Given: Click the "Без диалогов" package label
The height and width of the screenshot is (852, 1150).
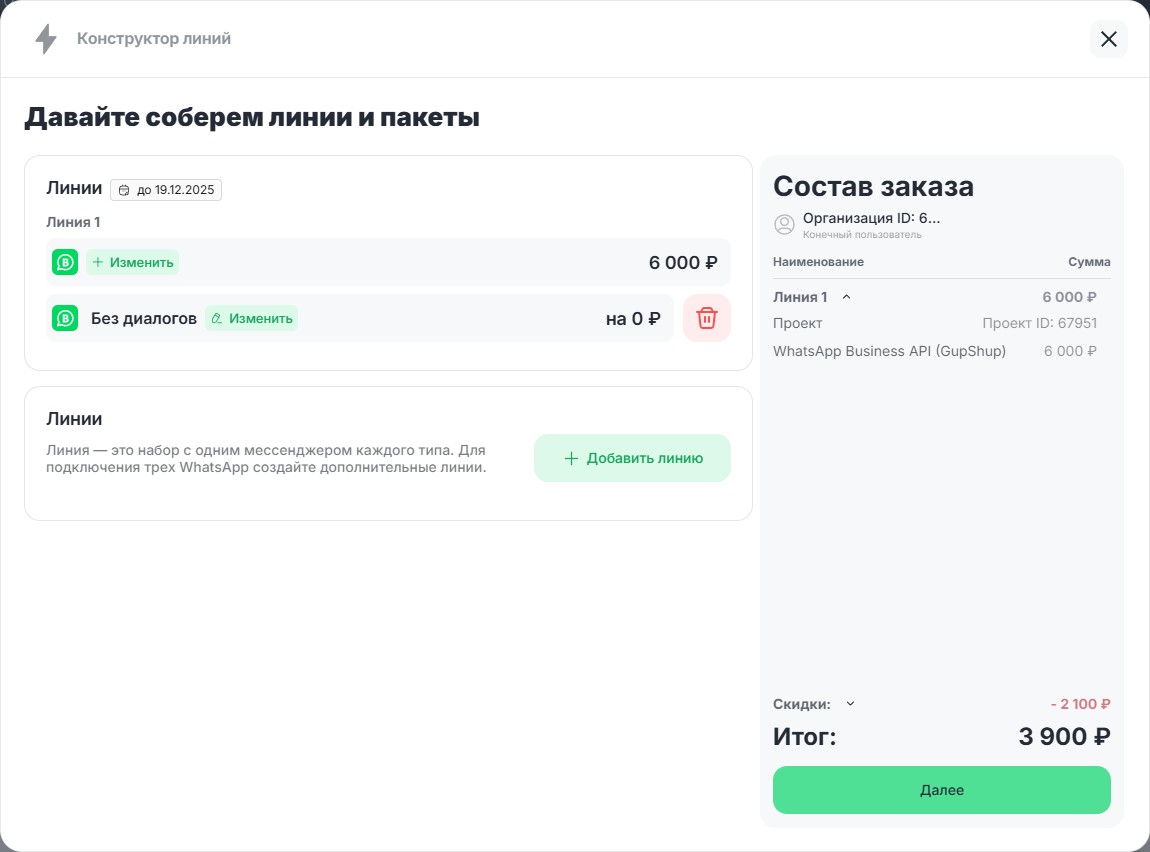Looking at the screenshot, I should click(144, 319).
